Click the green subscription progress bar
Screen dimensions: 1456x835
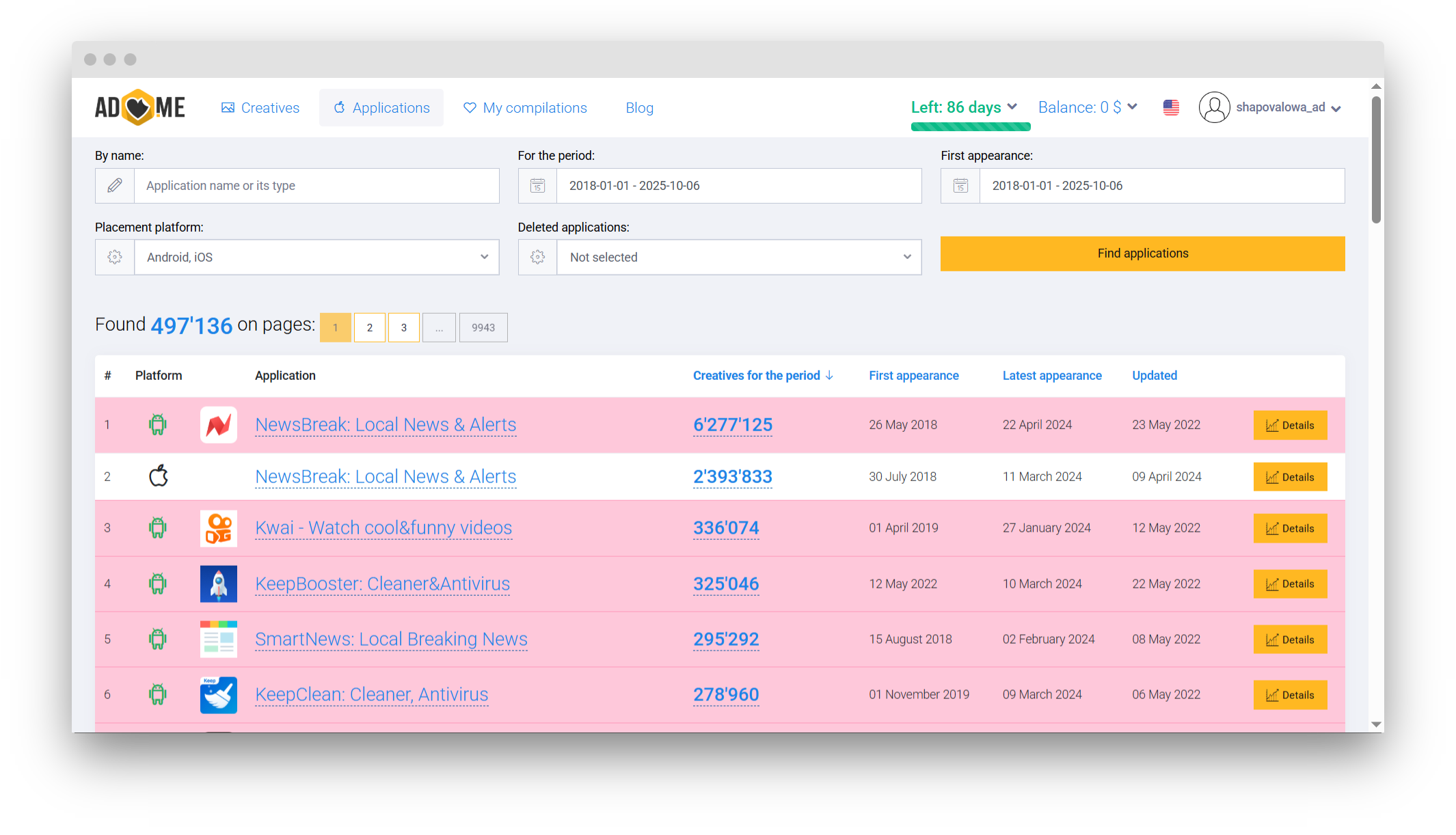[969, 126]
